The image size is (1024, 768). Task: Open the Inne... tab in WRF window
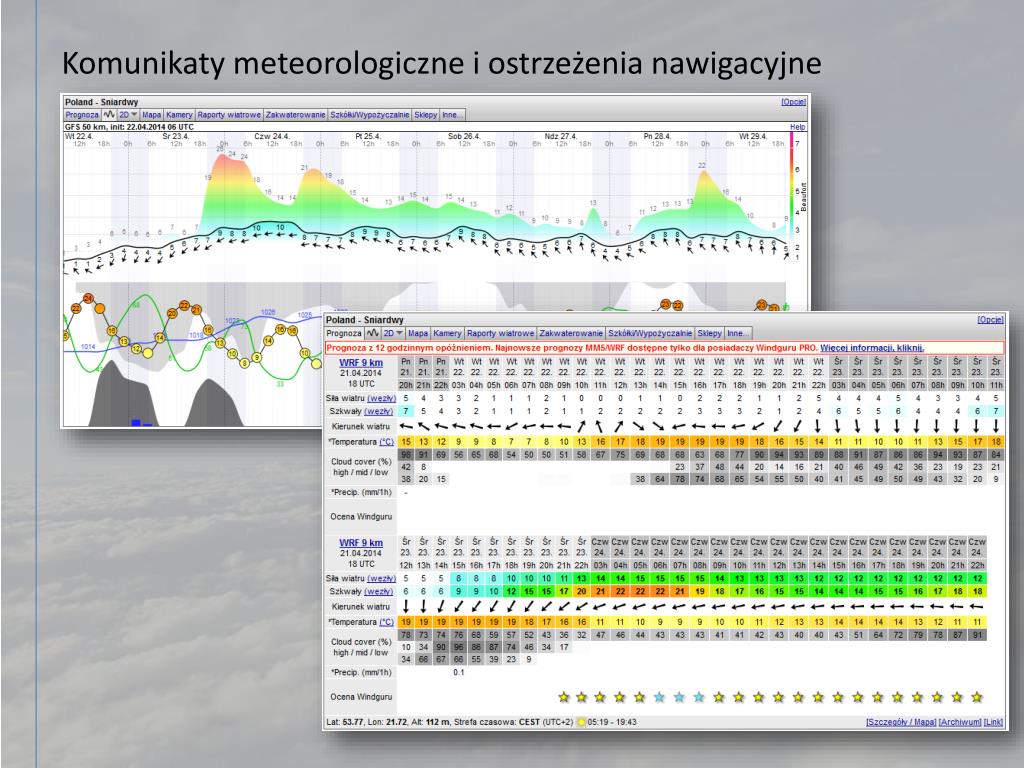click(738, 333)
